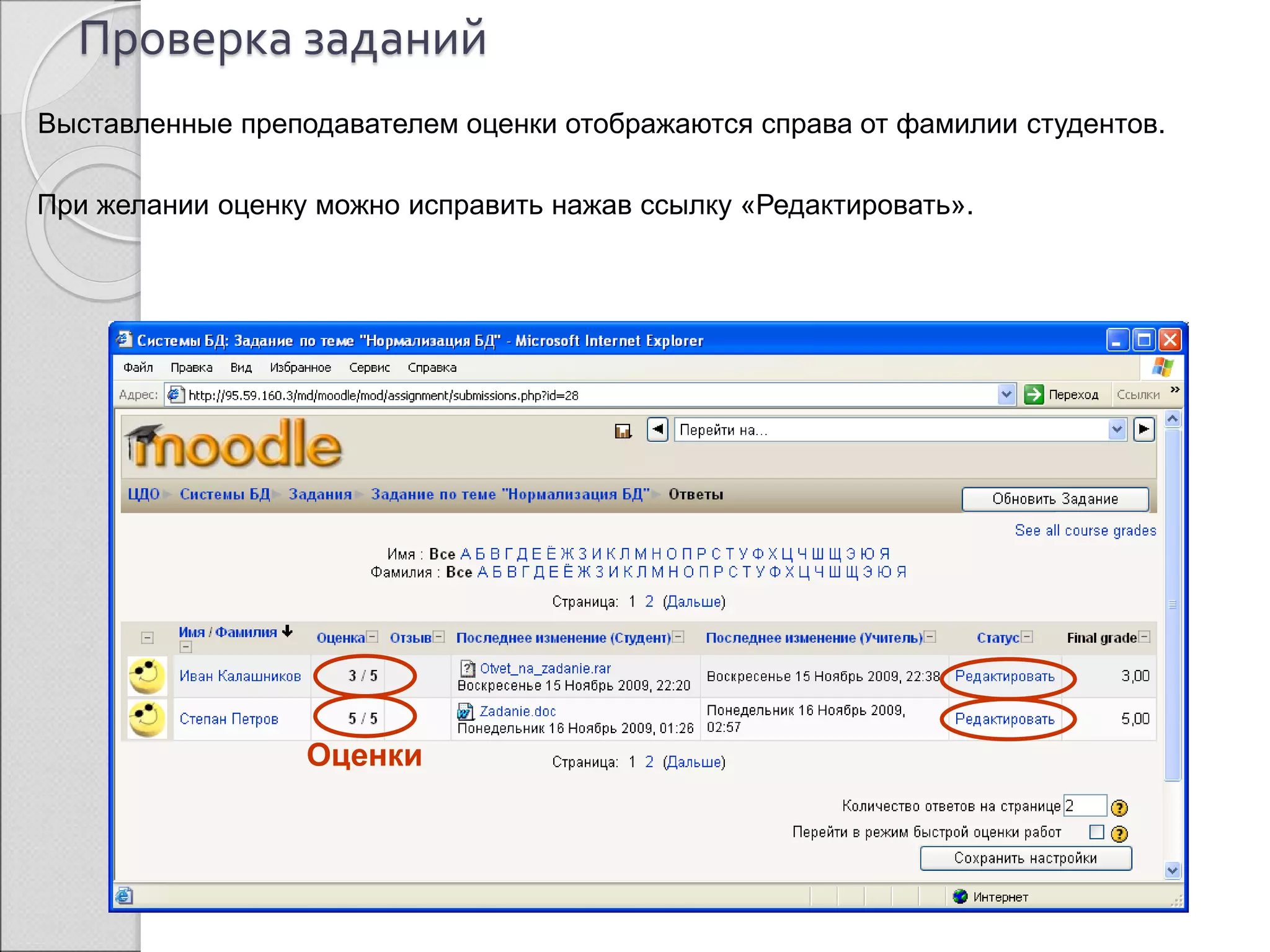This screenshot has width=1270, height=952.
Task: Click Редактировать for Иван Калашников
Action: (x=1005, y=676)
